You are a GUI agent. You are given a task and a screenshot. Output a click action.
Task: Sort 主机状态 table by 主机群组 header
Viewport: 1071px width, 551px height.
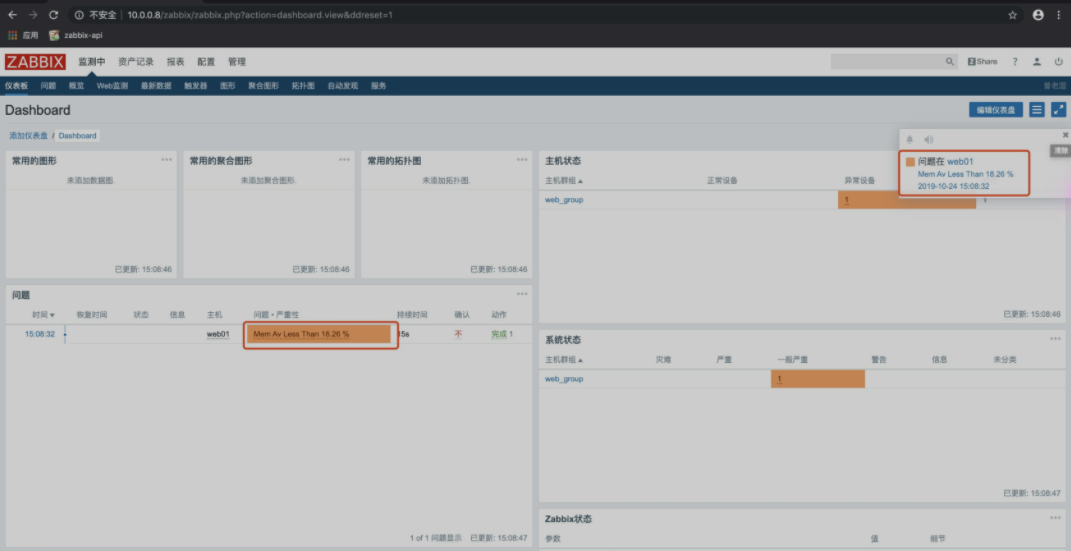[564, 181]
